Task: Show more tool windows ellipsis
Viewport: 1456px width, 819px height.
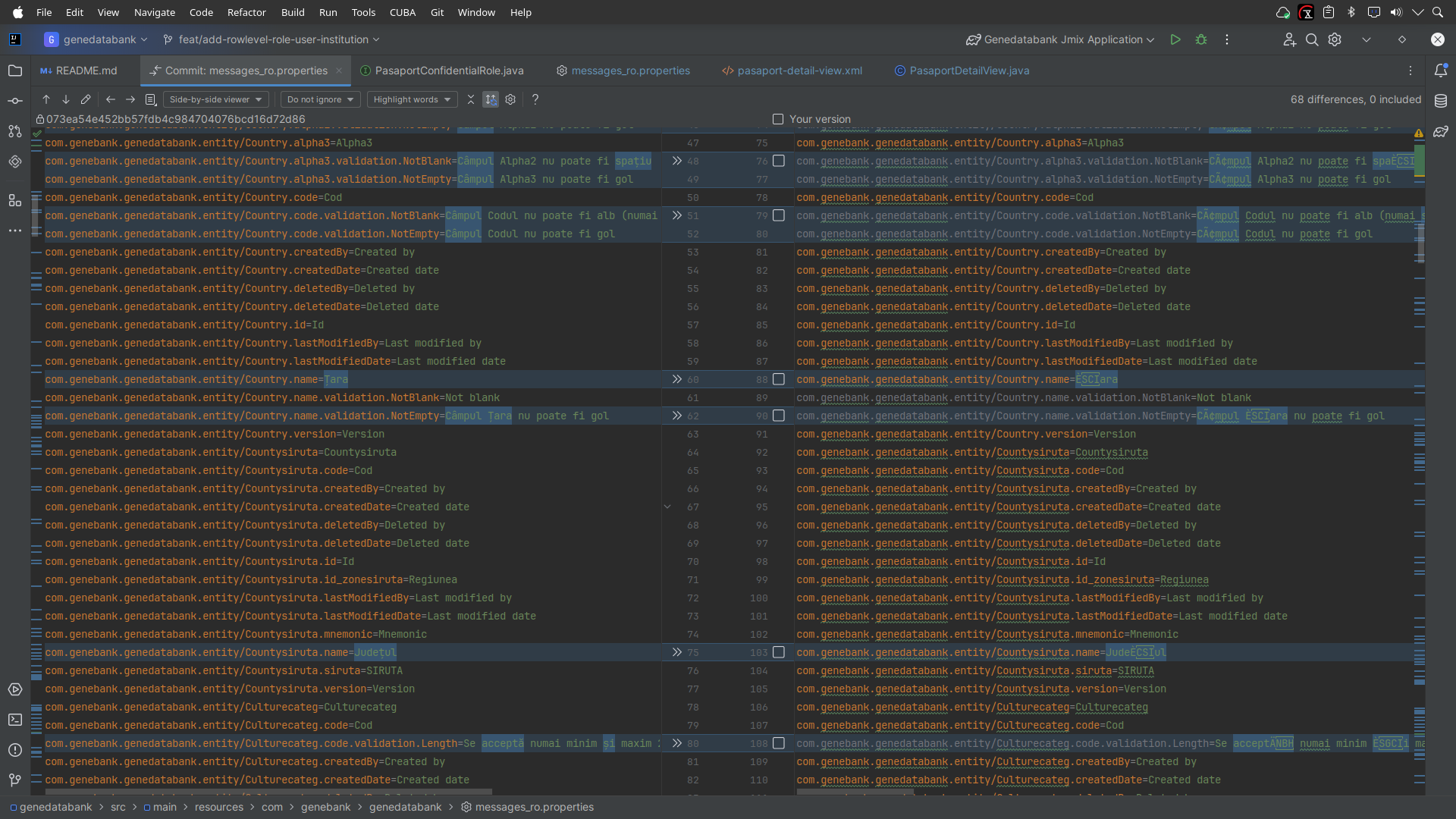Action: point(15,231)
